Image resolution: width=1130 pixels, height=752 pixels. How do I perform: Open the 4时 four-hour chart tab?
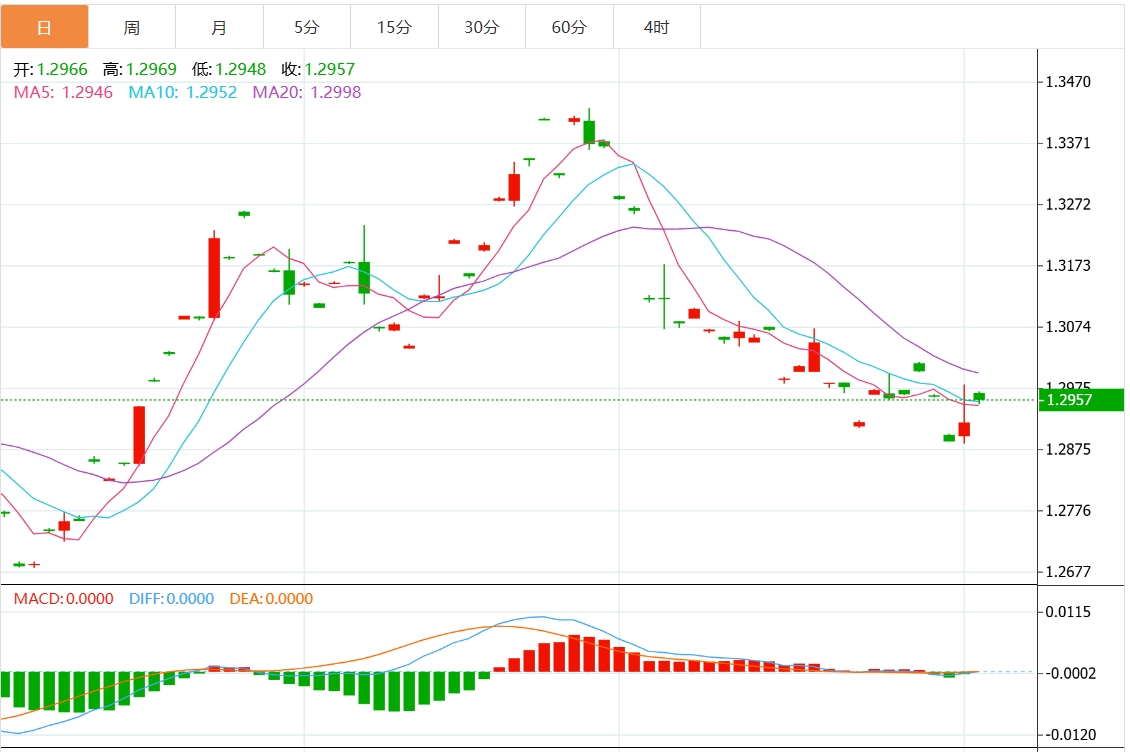pyautogui.click(x=656, y=27)
